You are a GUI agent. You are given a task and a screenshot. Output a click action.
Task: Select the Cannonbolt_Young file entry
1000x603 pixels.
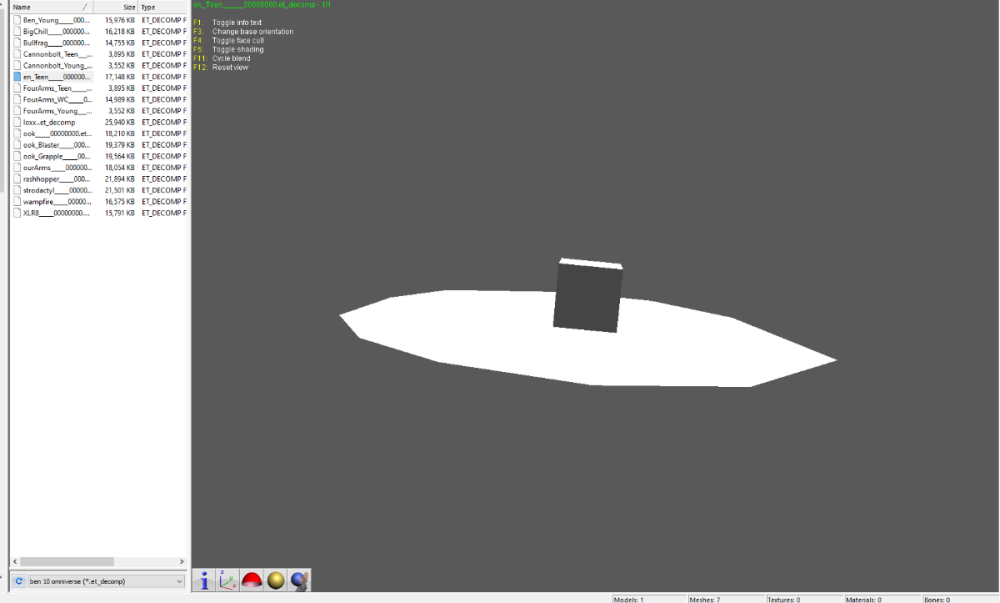tap(55, 65)
